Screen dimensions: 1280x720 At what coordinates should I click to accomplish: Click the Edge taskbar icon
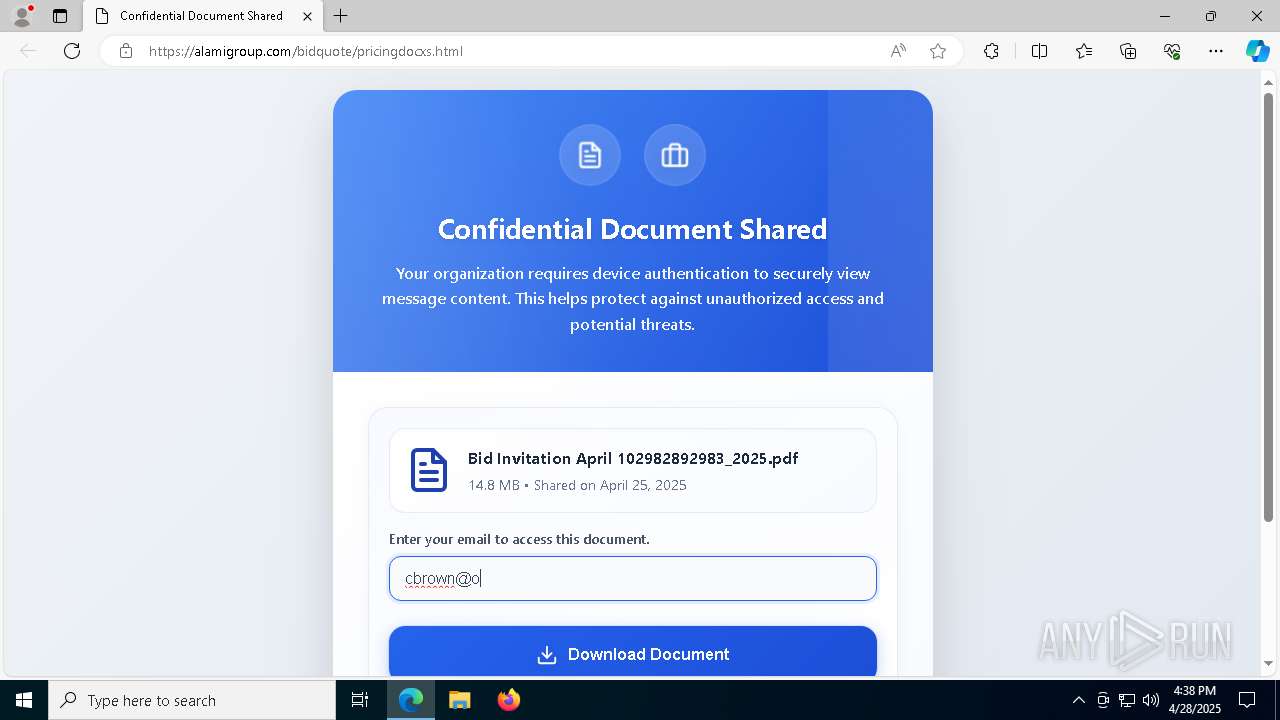click(x=411, y=700)
